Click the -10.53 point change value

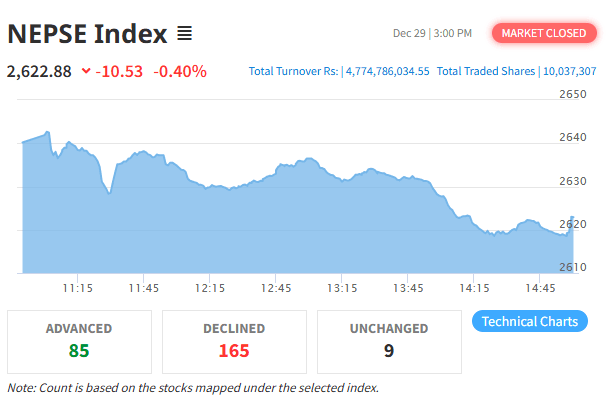[119, 71]
